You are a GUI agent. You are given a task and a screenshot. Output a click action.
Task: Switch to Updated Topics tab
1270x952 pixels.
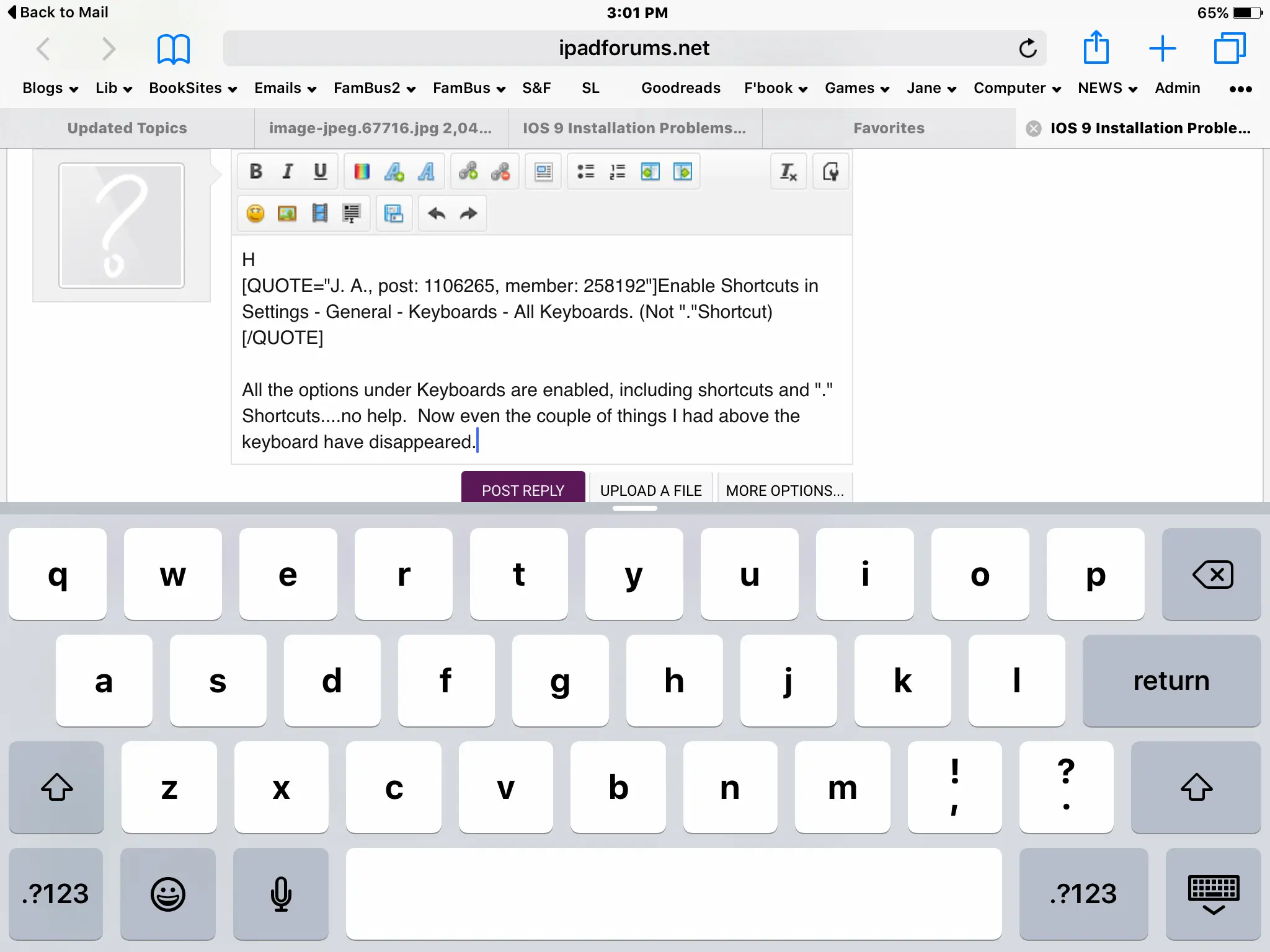coord(127,128)
